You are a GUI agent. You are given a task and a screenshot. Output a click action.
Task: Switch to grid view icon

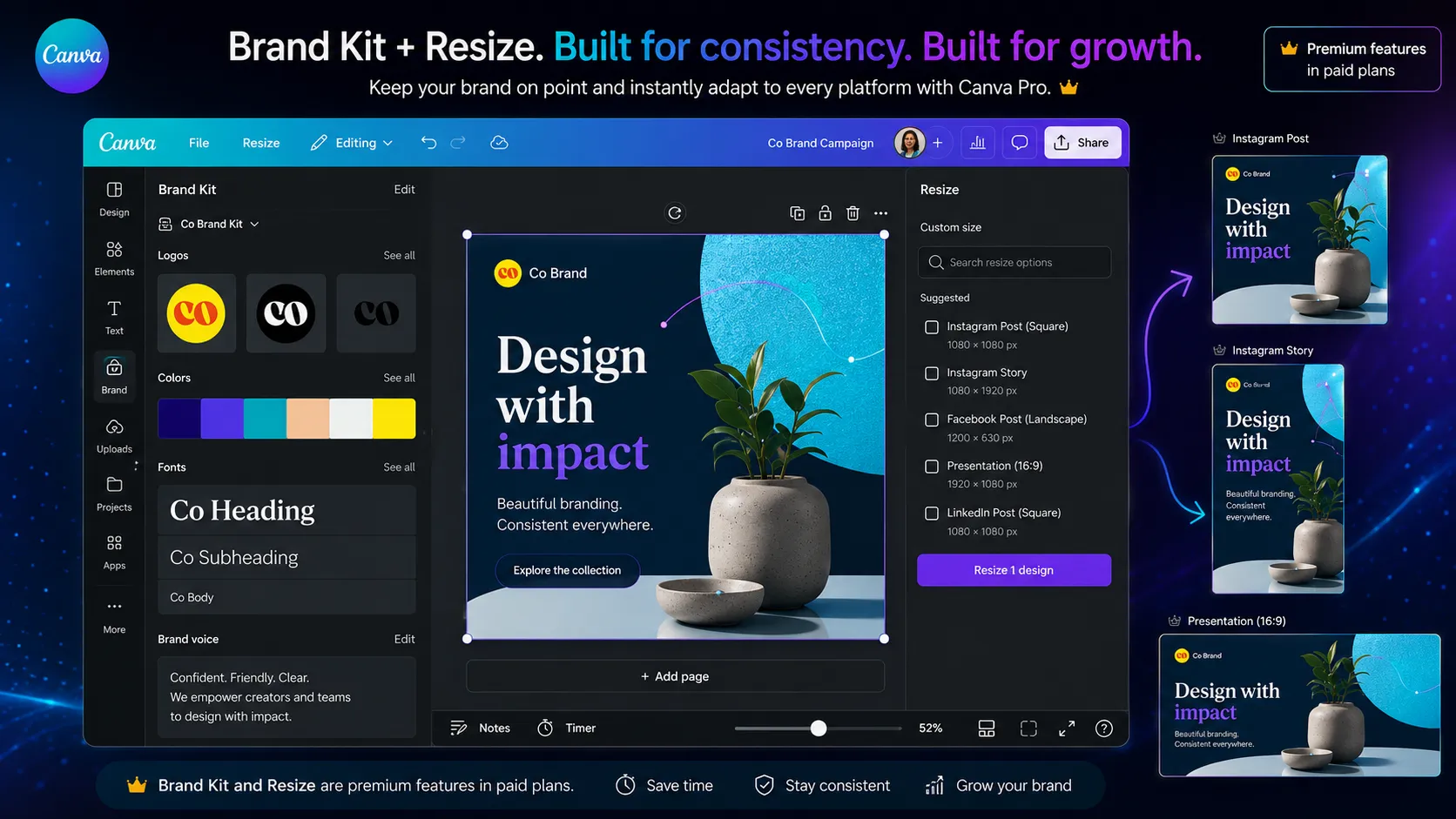click(987, 728)
